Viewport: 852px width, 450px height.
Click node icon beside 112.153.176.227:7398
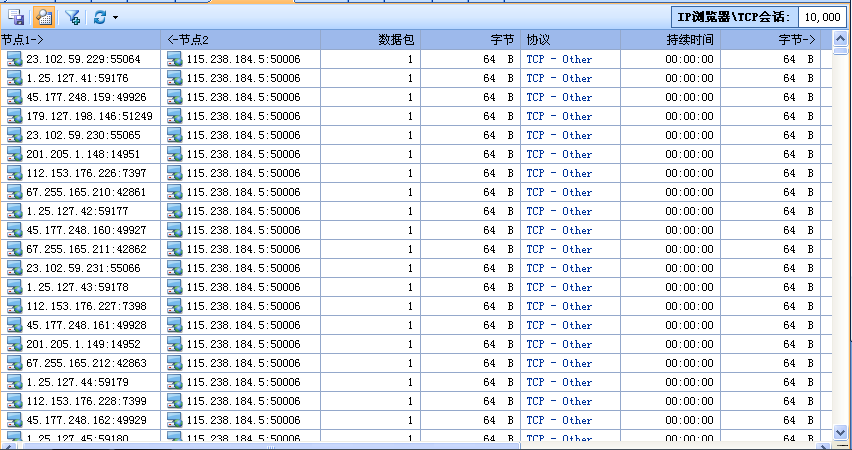click(x=15, y=307)
